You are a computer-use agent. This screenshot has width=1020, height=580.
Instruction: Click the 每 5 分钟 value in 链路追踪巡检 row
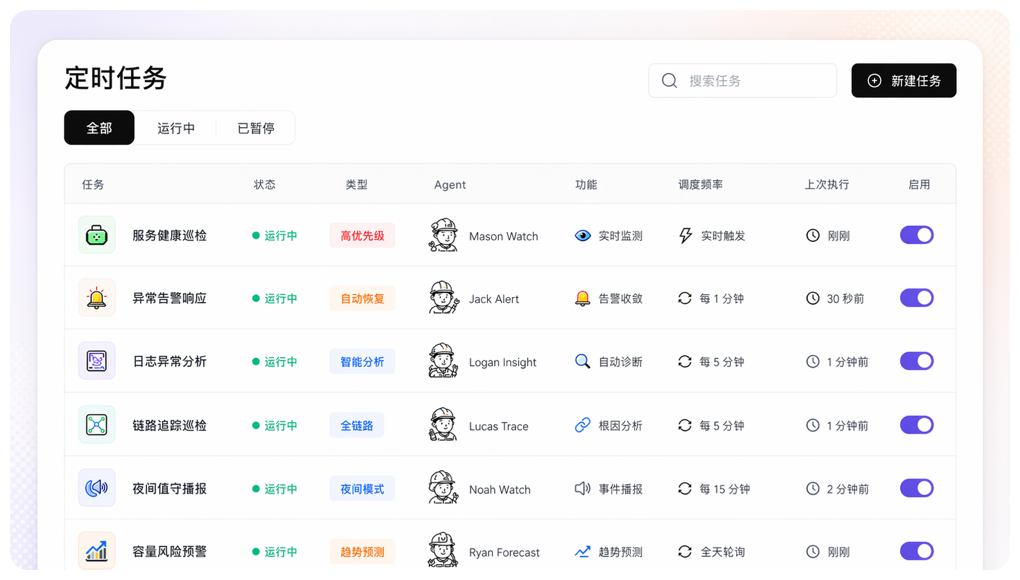(721, 425)
